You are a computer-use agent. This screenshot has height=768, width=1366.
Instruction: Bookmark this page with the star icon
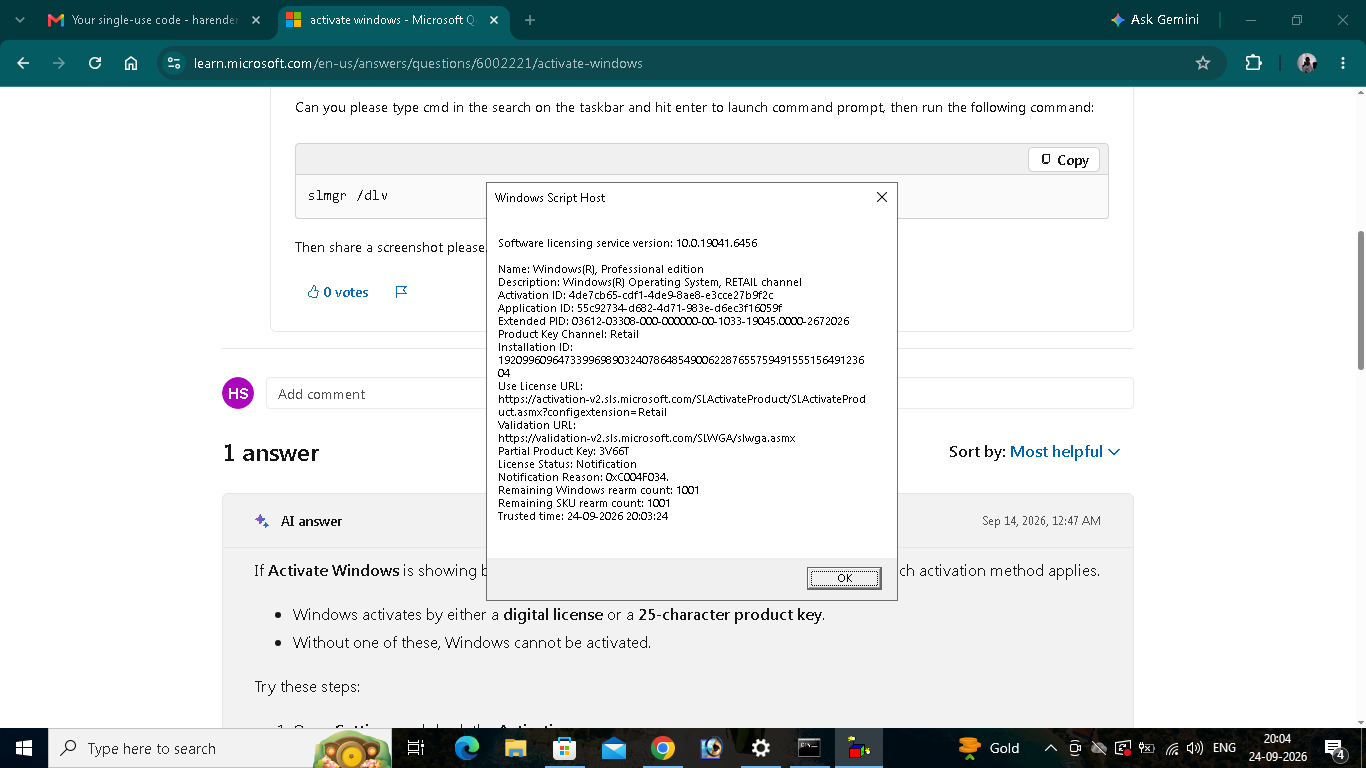pyautogui.click(x=1203, y=63)
